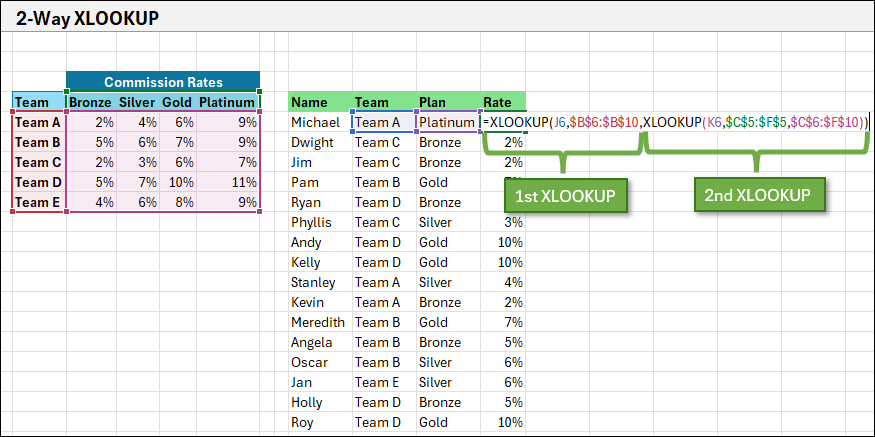Click the Team D row label in rates table
Image resolution: width=875 pixels, height=437 pixels.
[x=38, y=183]
